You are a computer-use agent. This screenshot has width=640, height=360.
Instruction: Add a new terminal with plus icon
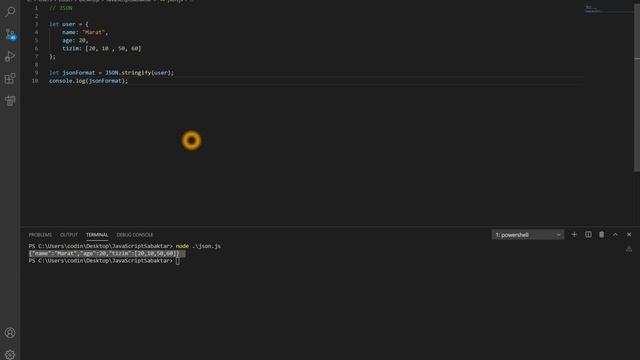click(574, 235)
